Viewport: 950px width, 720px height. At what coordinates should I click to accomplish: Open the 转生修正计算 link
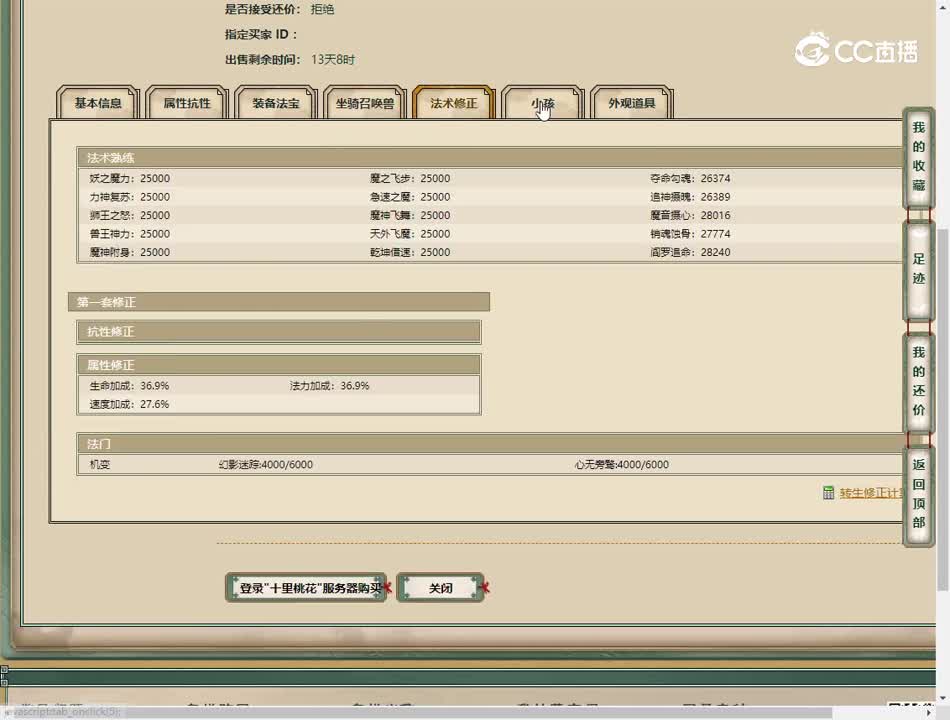pos(872,493)
